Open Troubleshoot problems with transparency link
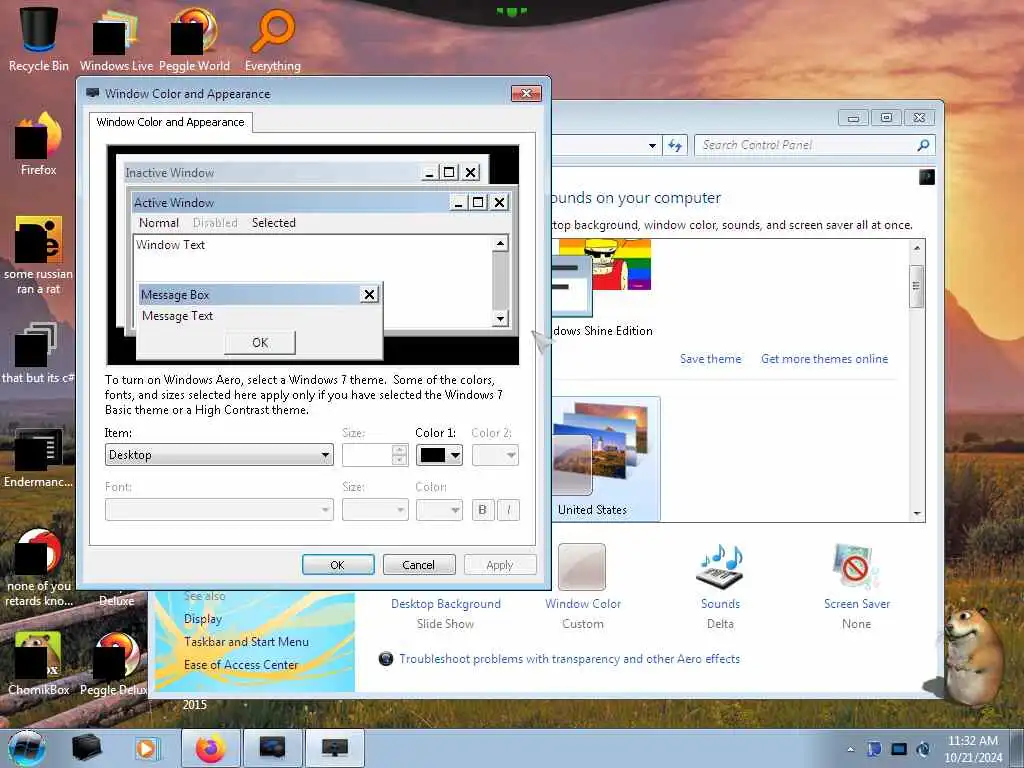The width and height of the screenshot is (1024, 768). [x=569, y=659]
